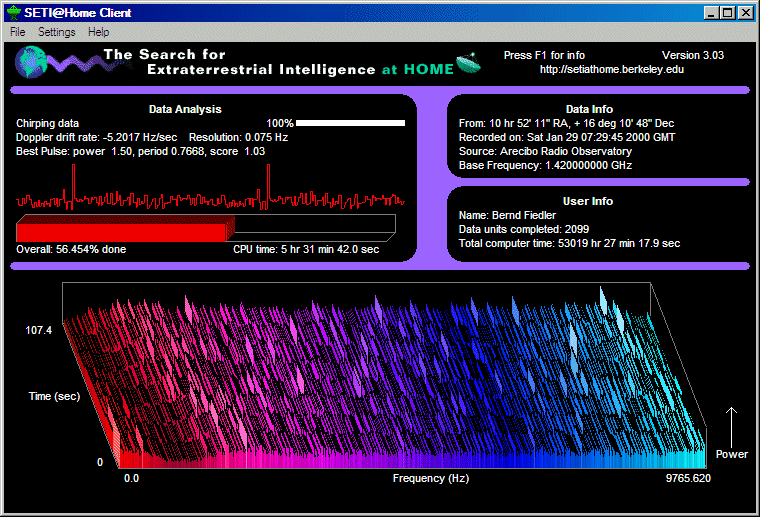Viewport: 760px width, 517px height.
Task: Click the '0.0' frequency axis value
Action: 131,479
